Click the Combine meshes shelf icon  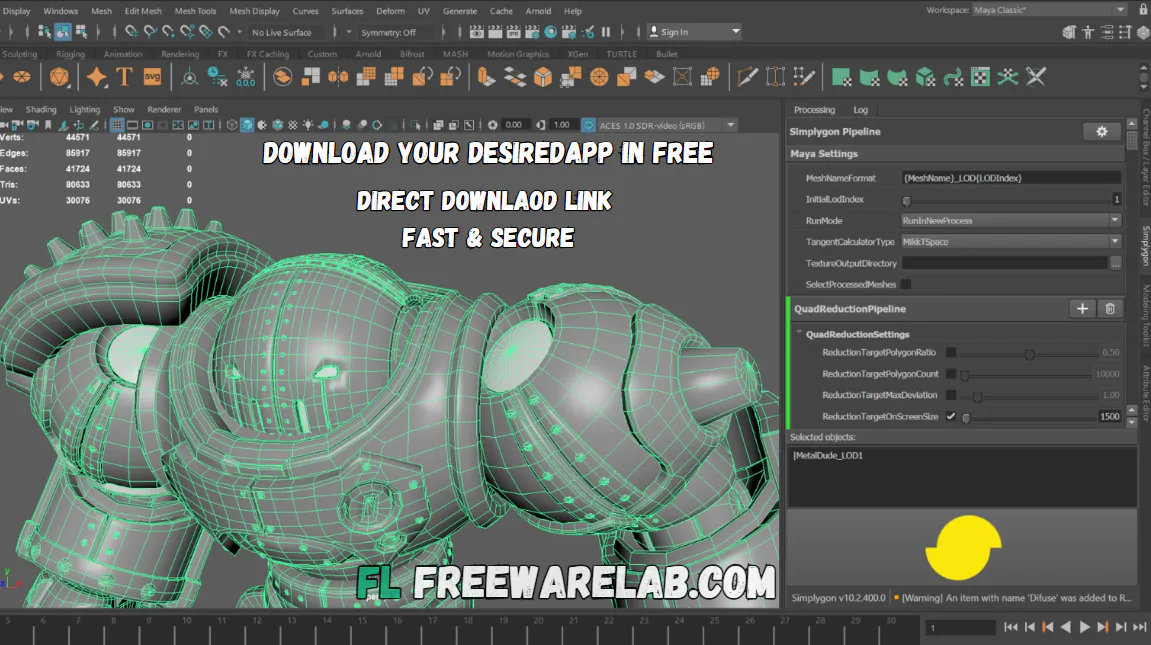[311, 77]
